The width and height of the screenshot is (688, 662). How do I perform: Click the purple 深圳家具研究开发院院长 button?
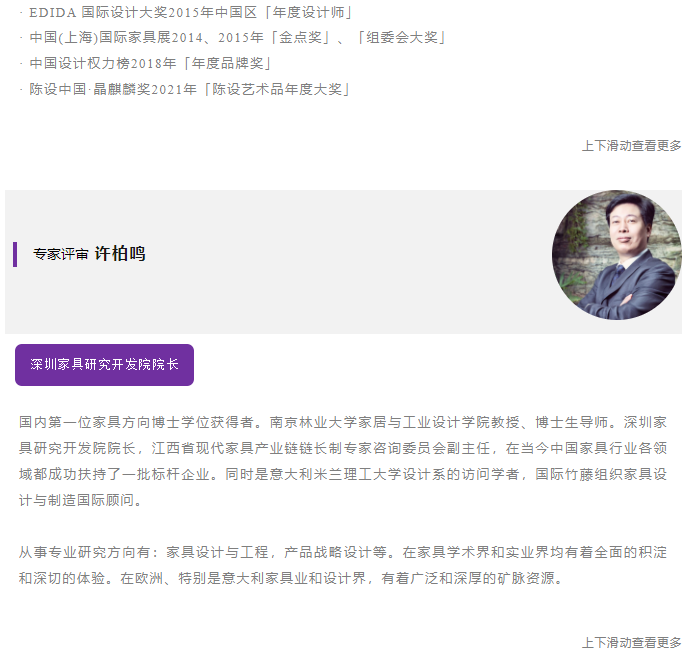tap(104, 365)
